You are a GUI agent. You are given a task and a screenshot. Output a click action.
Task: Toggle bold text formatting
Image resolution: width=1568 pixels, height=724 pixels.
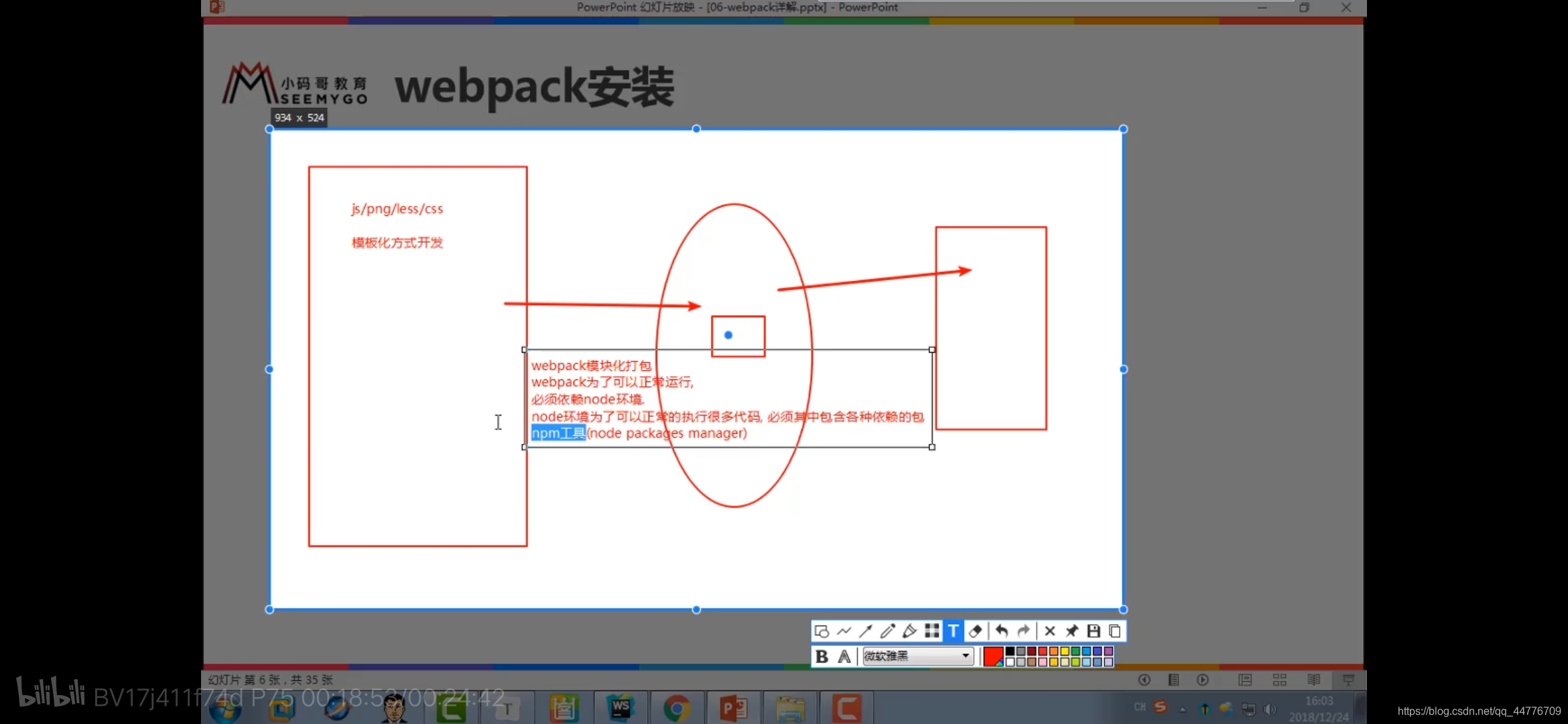pos(822,656)
